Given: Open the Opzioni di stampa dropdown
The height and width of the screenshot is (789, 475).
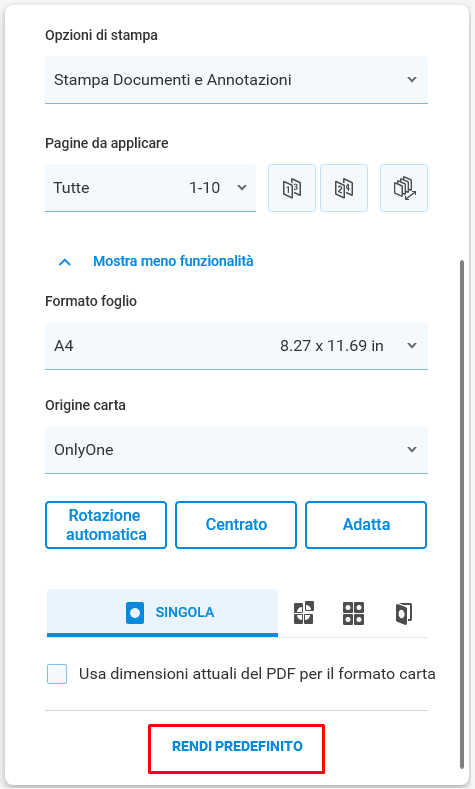Looking at the screenshot, I should pos(236,80).
